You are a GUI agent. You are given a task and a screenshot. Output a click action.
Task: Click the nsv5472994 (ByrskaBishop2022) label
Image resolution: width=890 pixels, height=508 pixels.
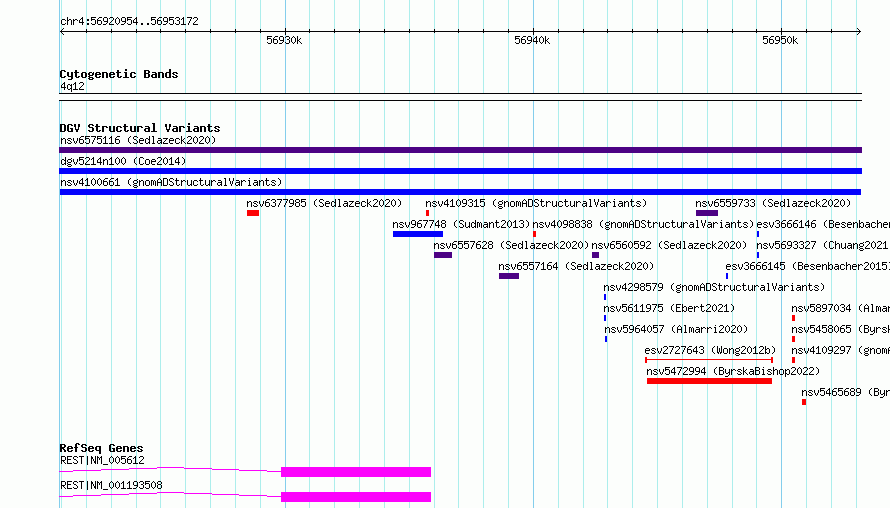coord(733,371)
